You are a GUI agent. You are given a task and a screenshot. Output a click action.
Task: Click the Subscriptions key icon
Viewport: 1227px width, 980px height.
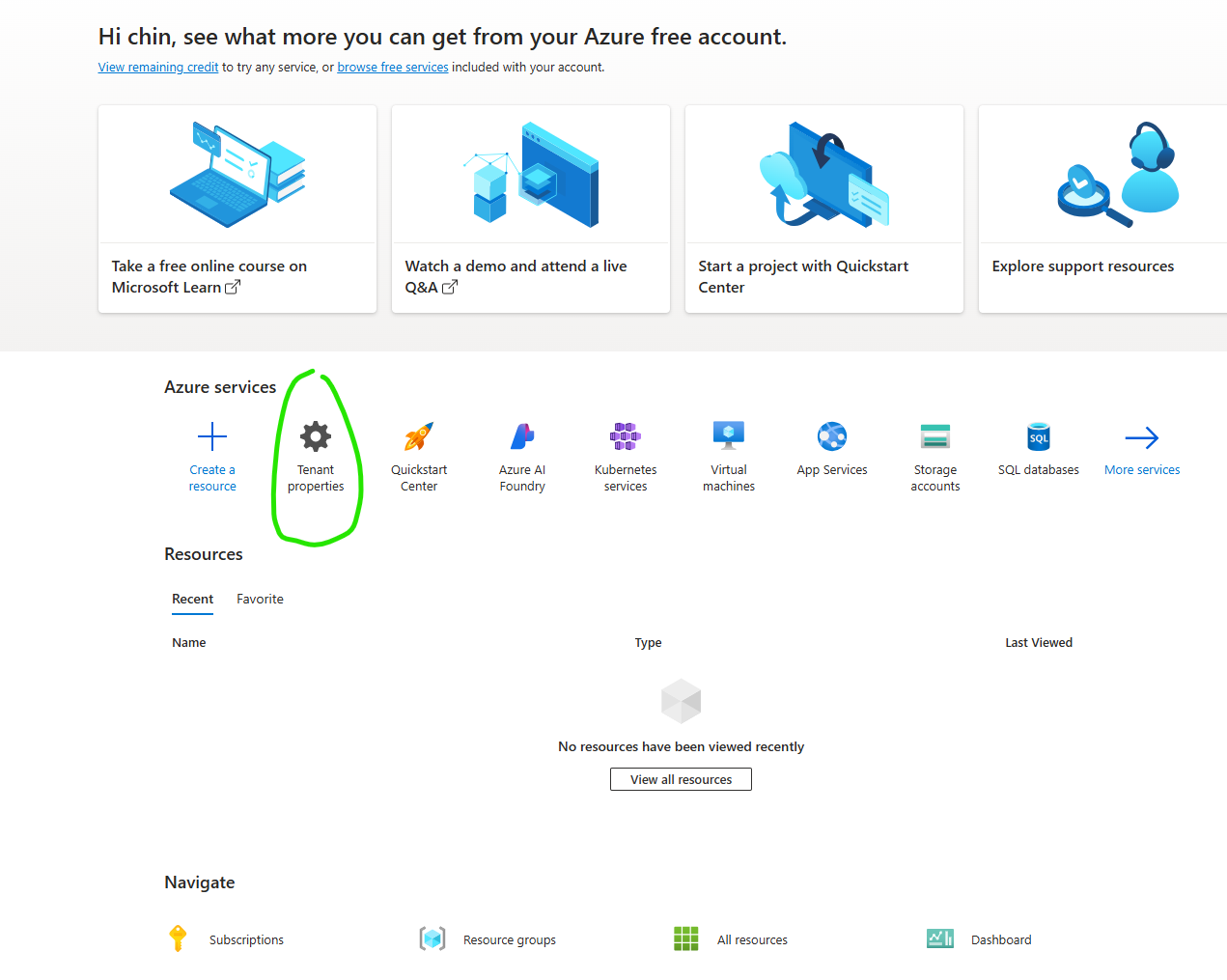coord(178,938)
